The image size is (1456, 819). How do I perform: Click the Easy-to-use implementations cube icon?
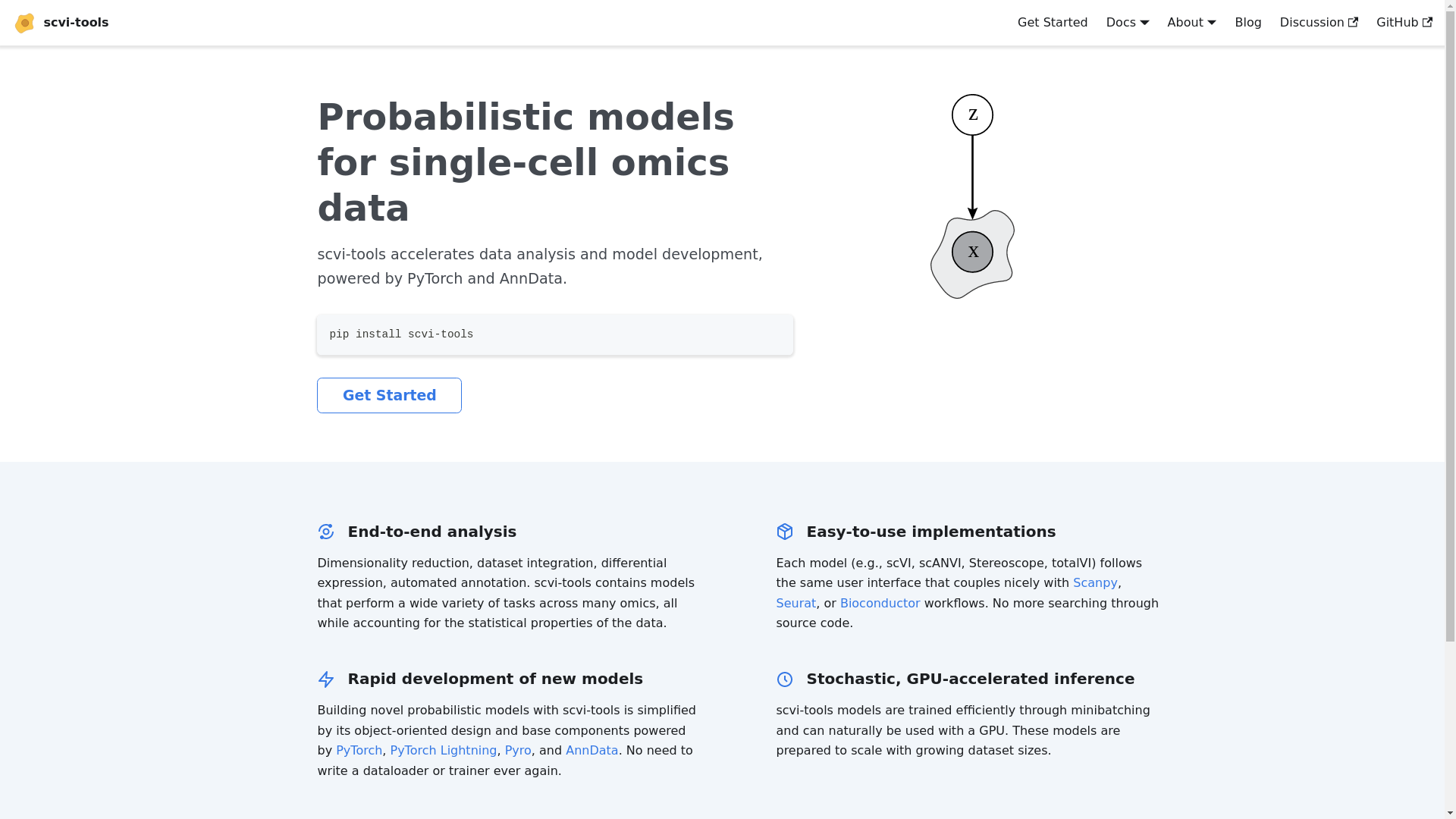785,532
